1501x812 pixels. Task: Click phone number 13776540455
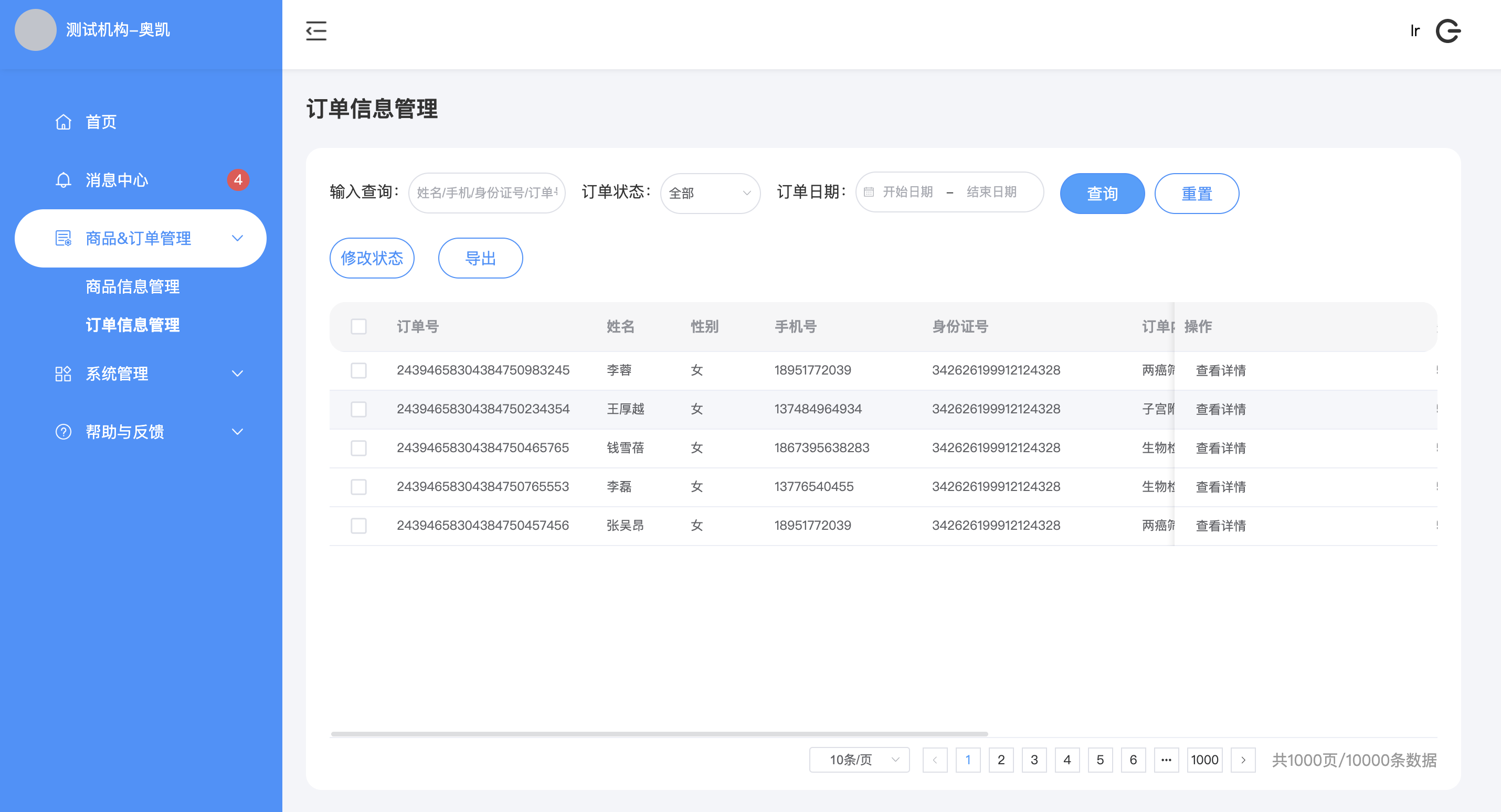coord(813,486)
